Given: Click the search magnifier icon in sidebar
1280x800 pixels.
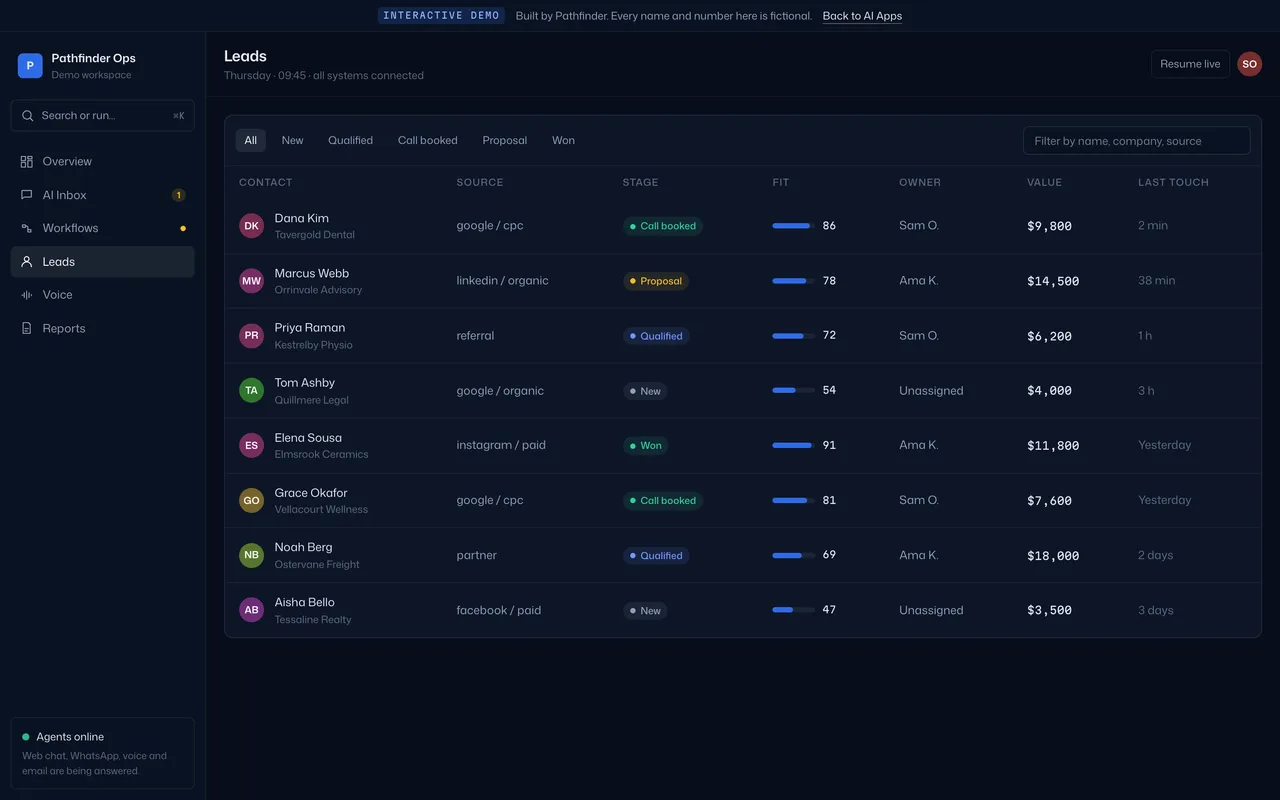Looking at the screenshot, I should 28,116.
